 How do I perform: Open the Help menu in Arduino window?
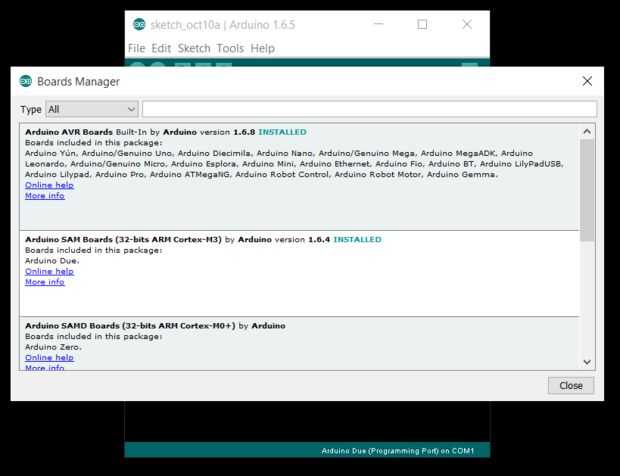click(263, 48)
